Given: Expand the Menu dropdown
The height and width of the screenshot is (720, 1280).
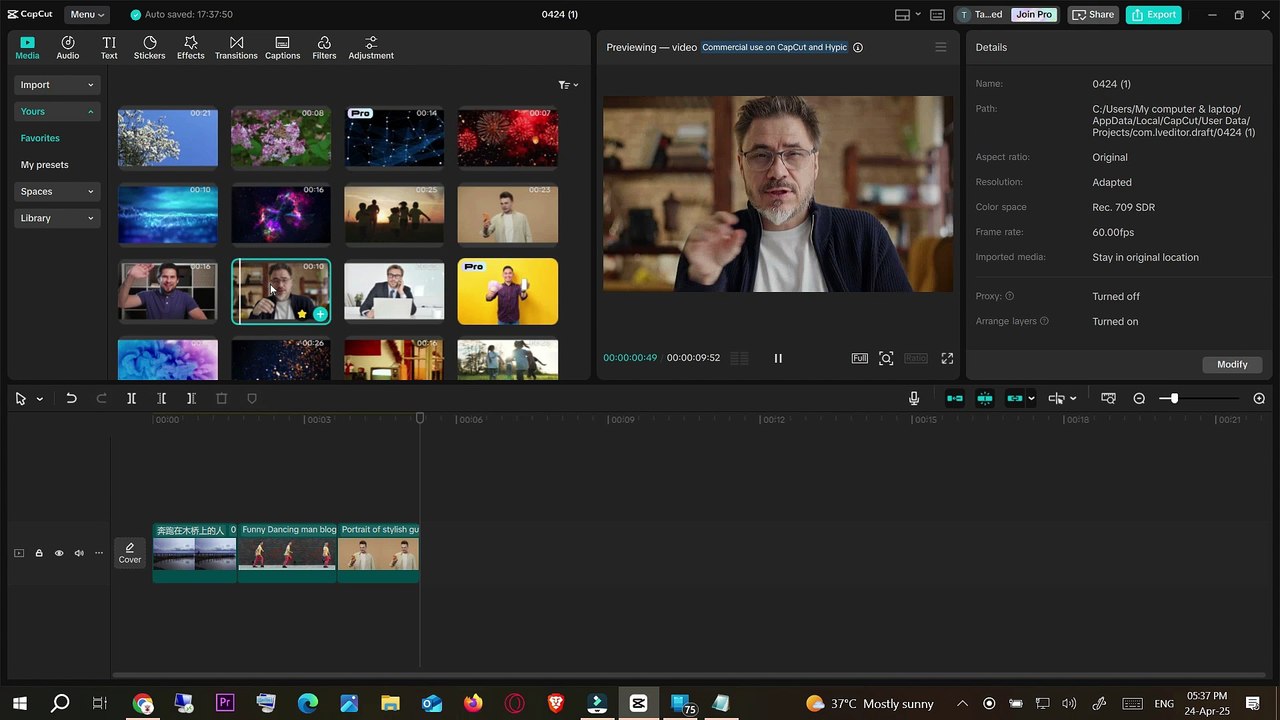Looking at the screenshot, I should tap(88, 15).
